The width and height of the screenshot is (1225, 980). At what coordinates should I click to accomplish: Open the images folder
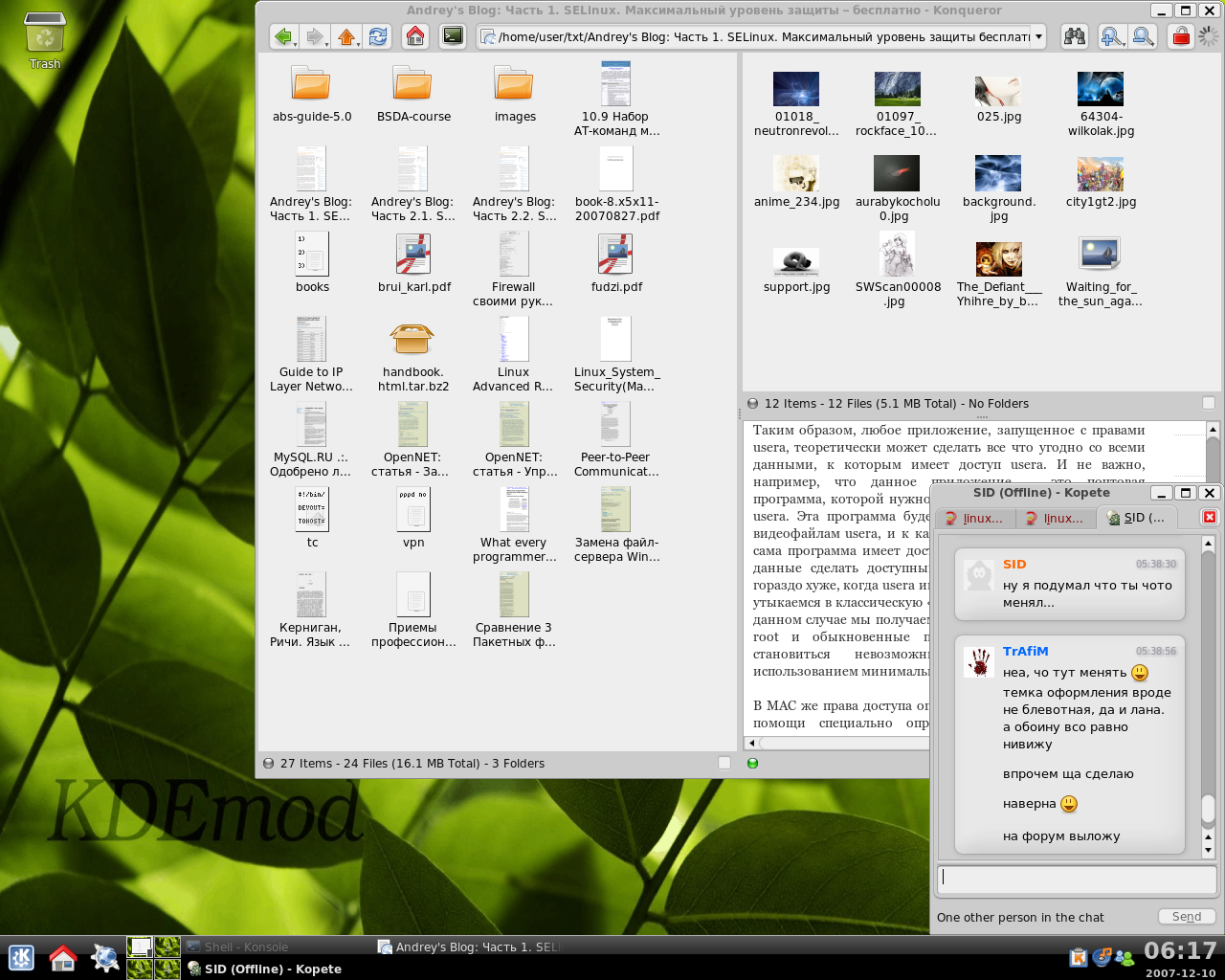coord(515,92)
